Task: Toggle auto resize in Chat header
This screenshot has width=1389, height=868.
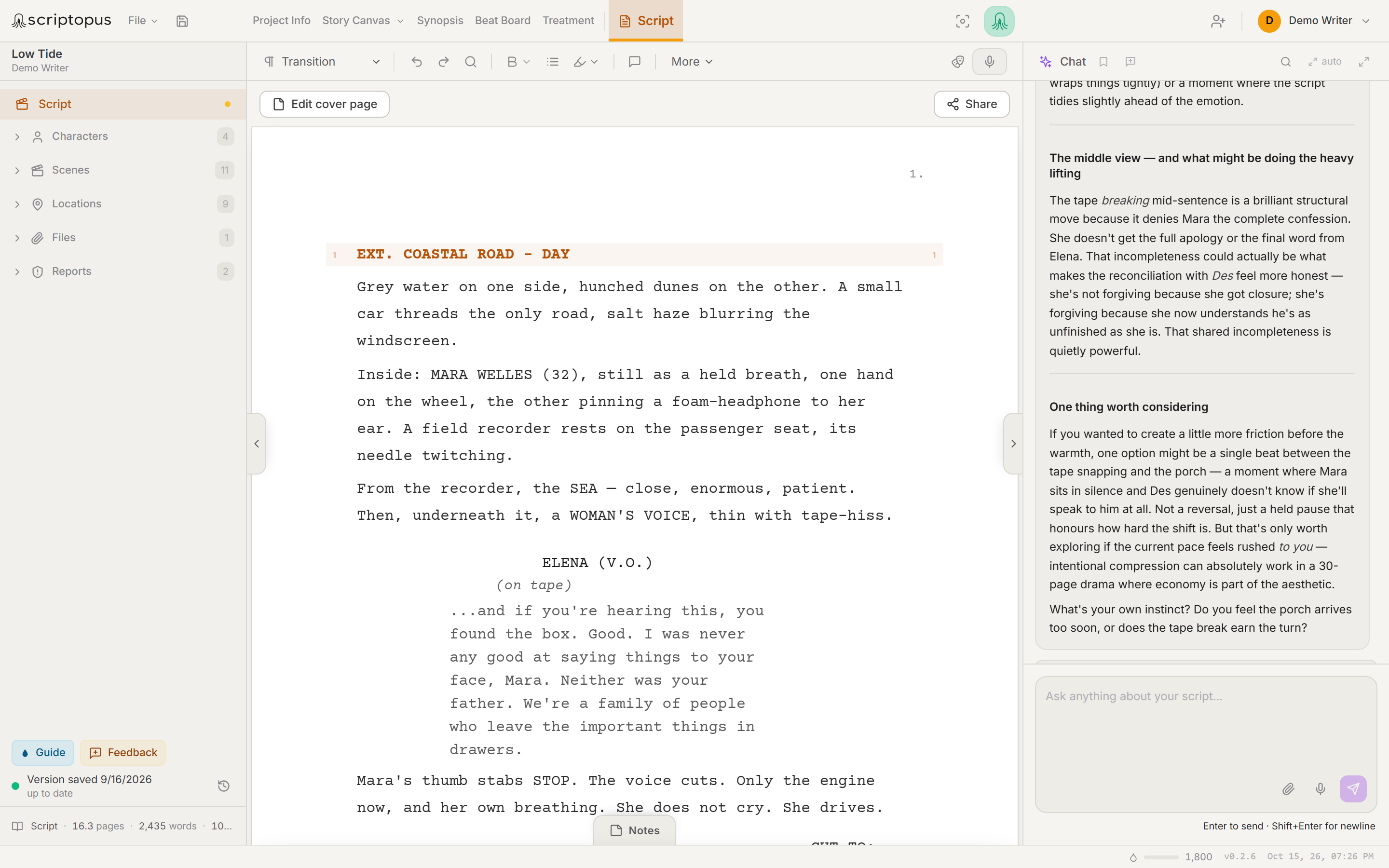Action: 1325,61
